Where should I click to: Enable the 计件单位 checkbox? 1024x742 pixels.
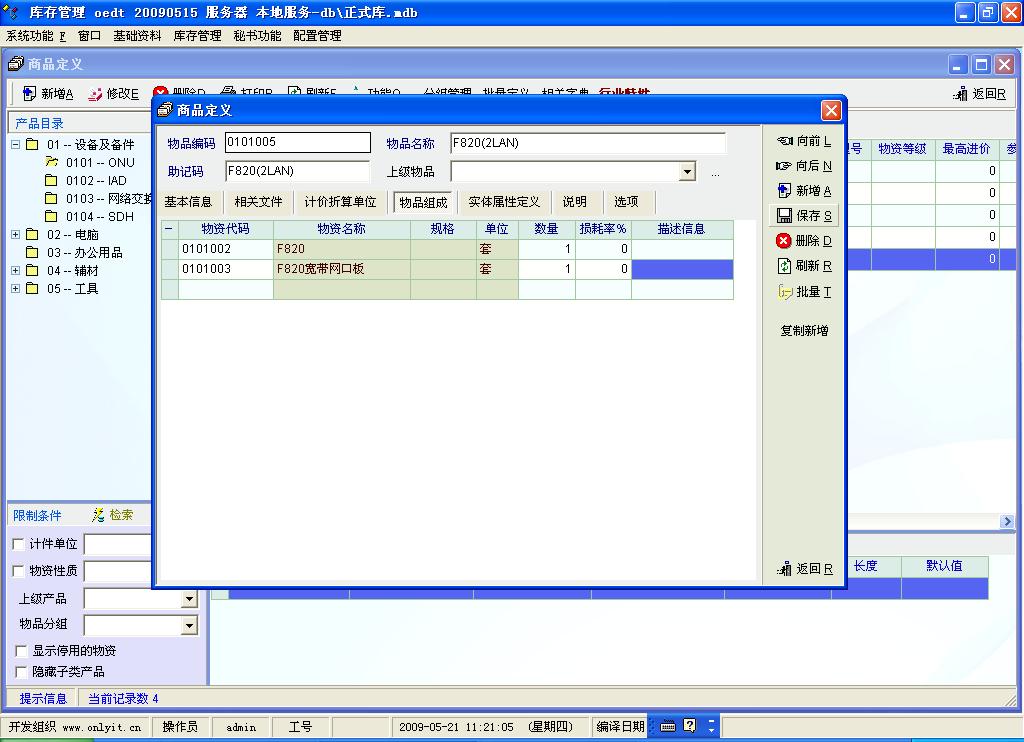19,544
